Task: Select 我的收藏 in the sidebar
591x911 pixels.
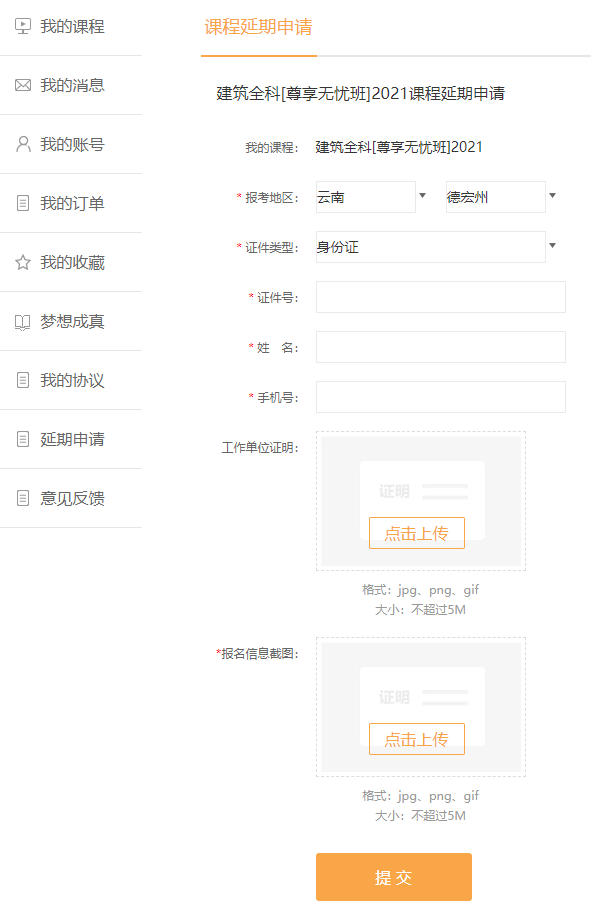Action: (x=71, y=262)
